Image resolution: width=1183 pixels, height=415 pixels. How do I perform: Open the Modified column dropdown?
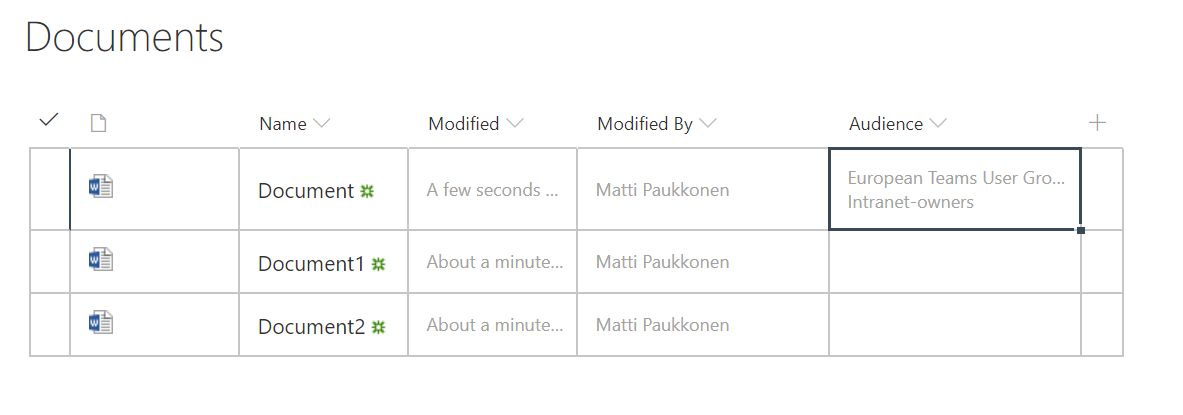pos(514,124)
